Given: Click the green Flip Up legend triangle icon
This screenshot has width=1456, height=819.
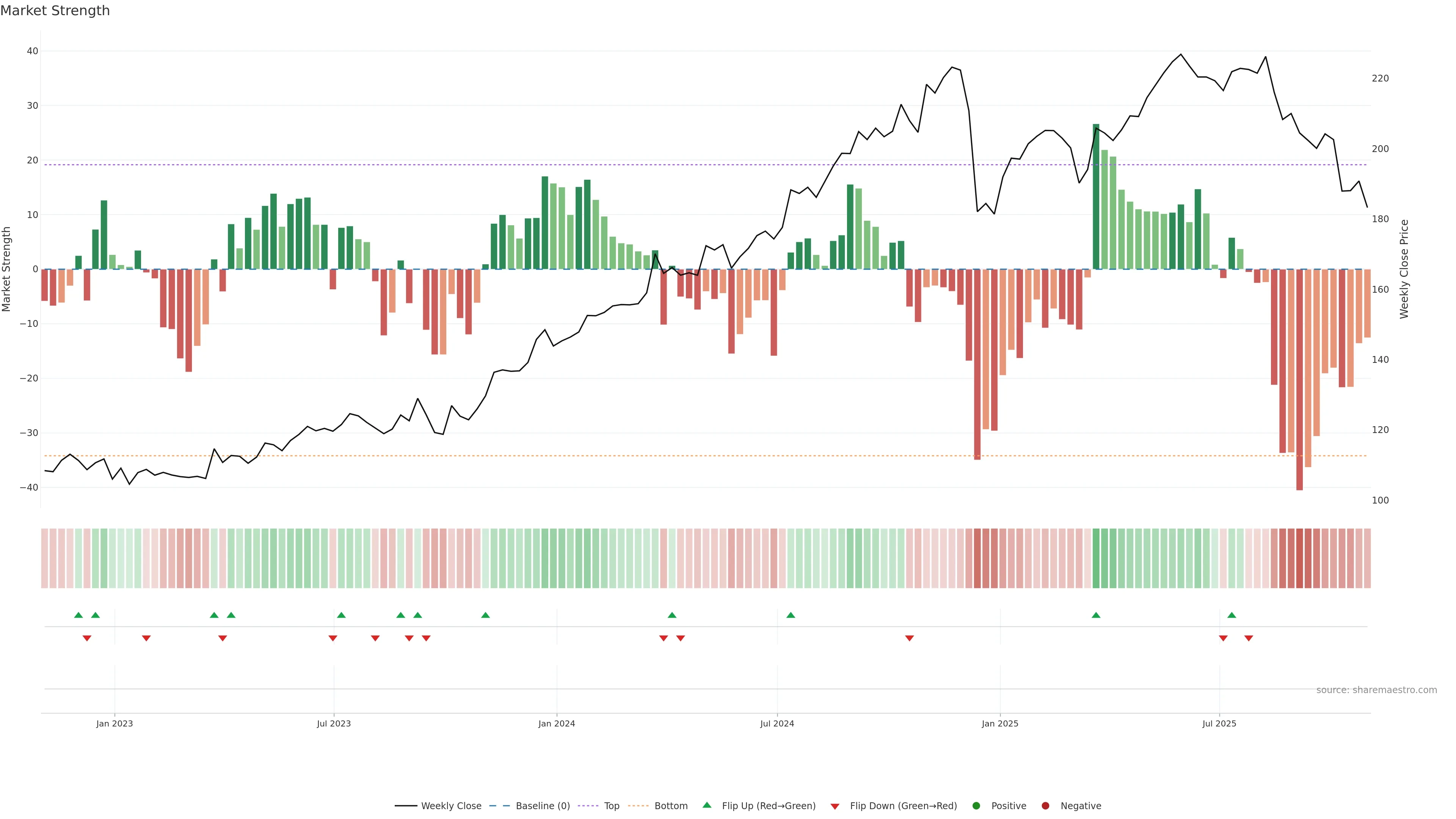Looking at the screenshot, I should tap(706, 805).
